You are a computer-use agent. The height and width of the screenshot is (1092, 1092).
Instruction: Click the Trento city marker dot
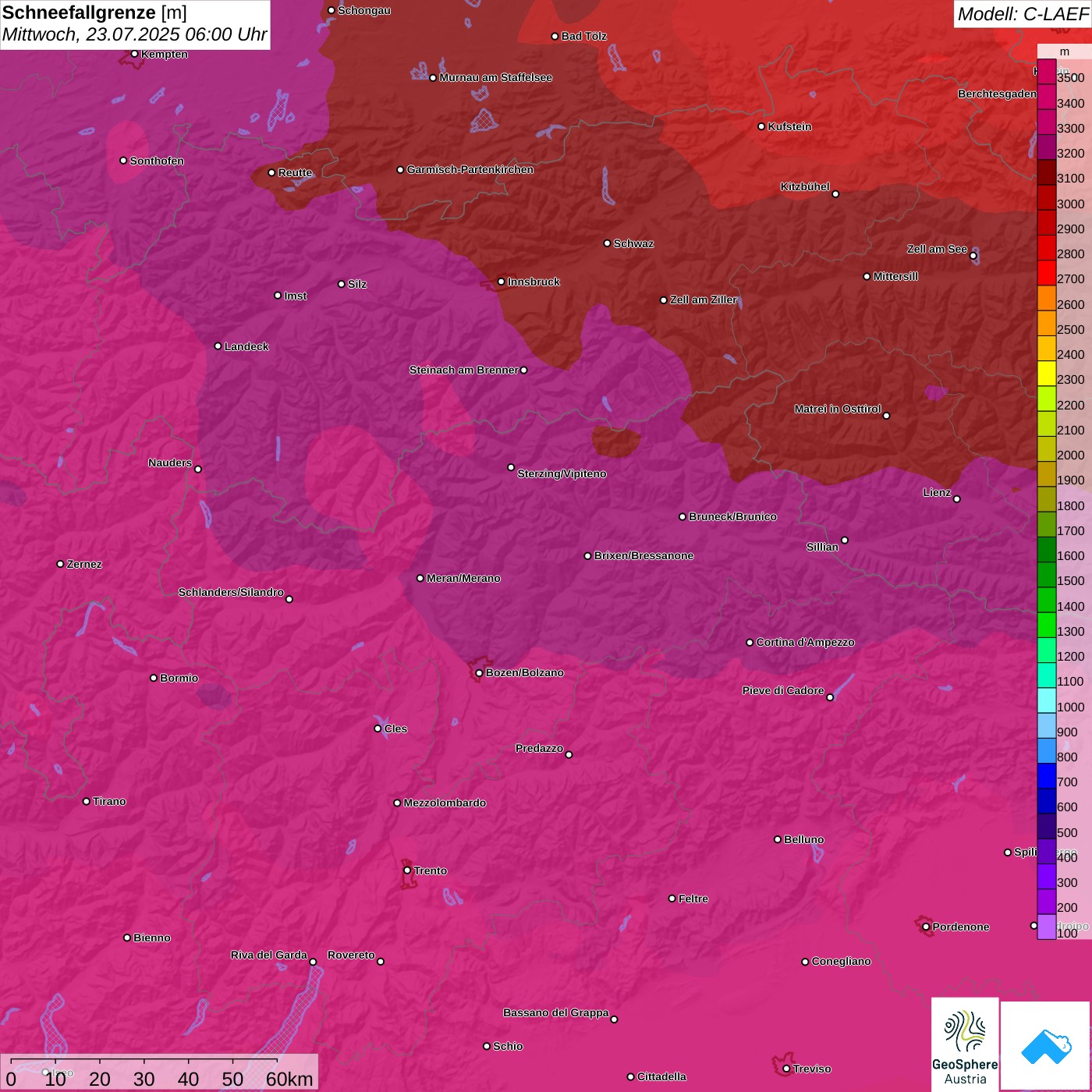[407, 870]
